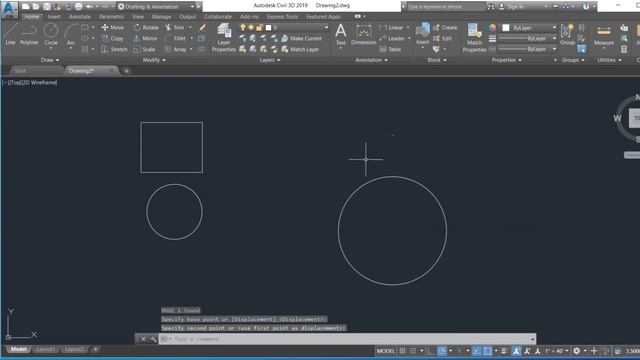Select the Dimension tool
This screenshot has height=360, width=640.
click(363, 34)
